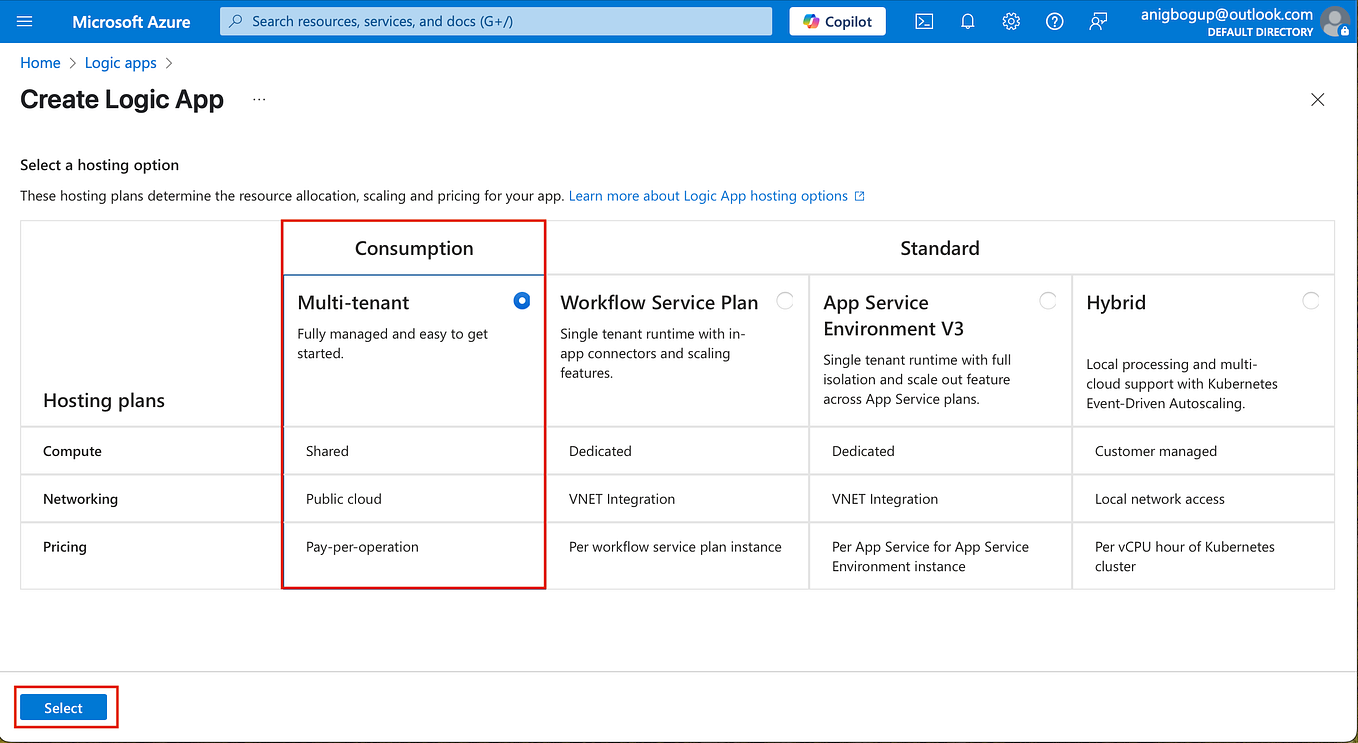The image size is (1358, 743).
Task: Navigate to Home via the breadcrumb
Action: click(x=40, y=62)
